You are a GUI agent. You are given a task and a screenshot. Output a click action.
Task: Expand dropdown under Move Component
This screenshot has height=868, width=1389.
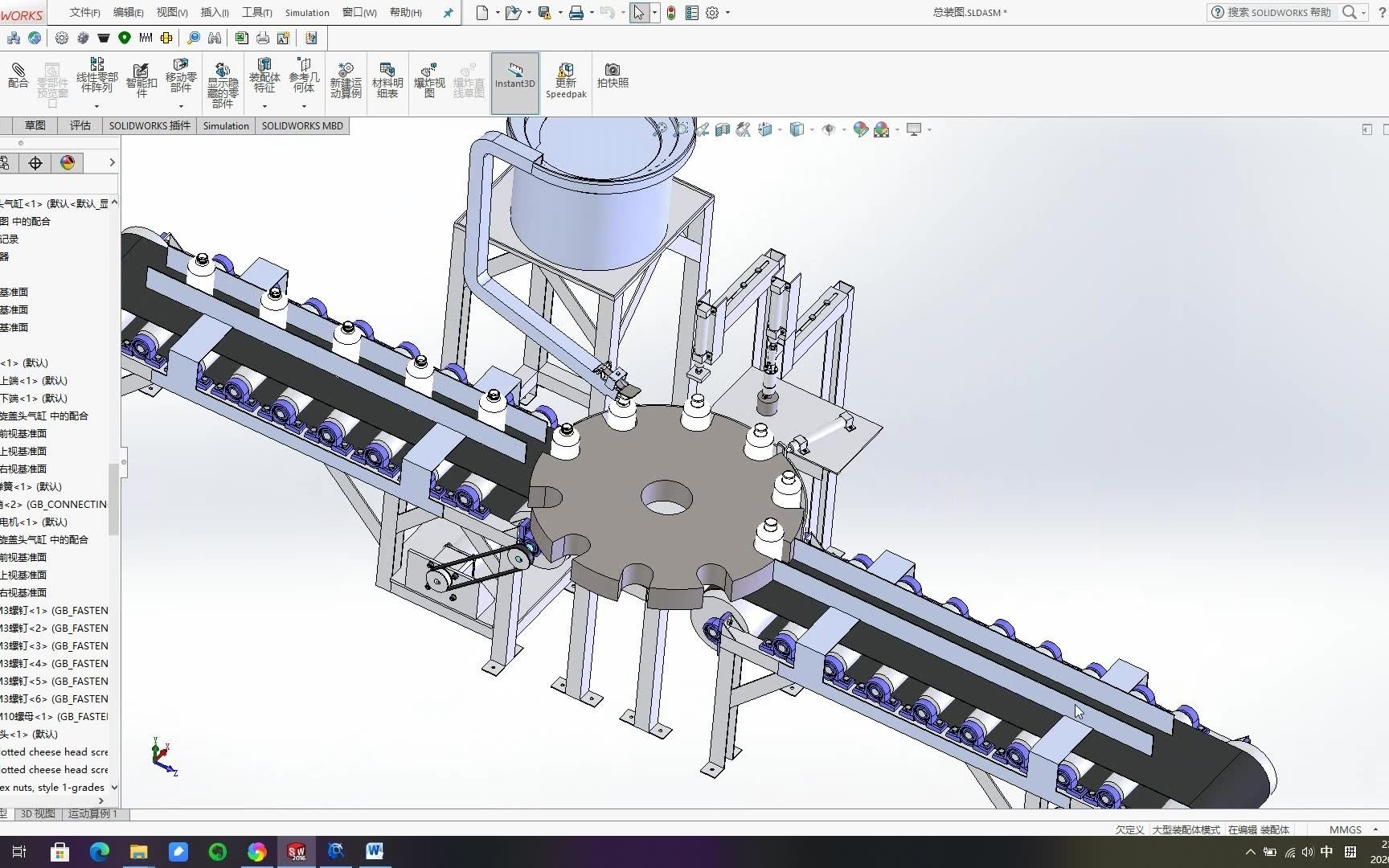(x=181, y=106)
